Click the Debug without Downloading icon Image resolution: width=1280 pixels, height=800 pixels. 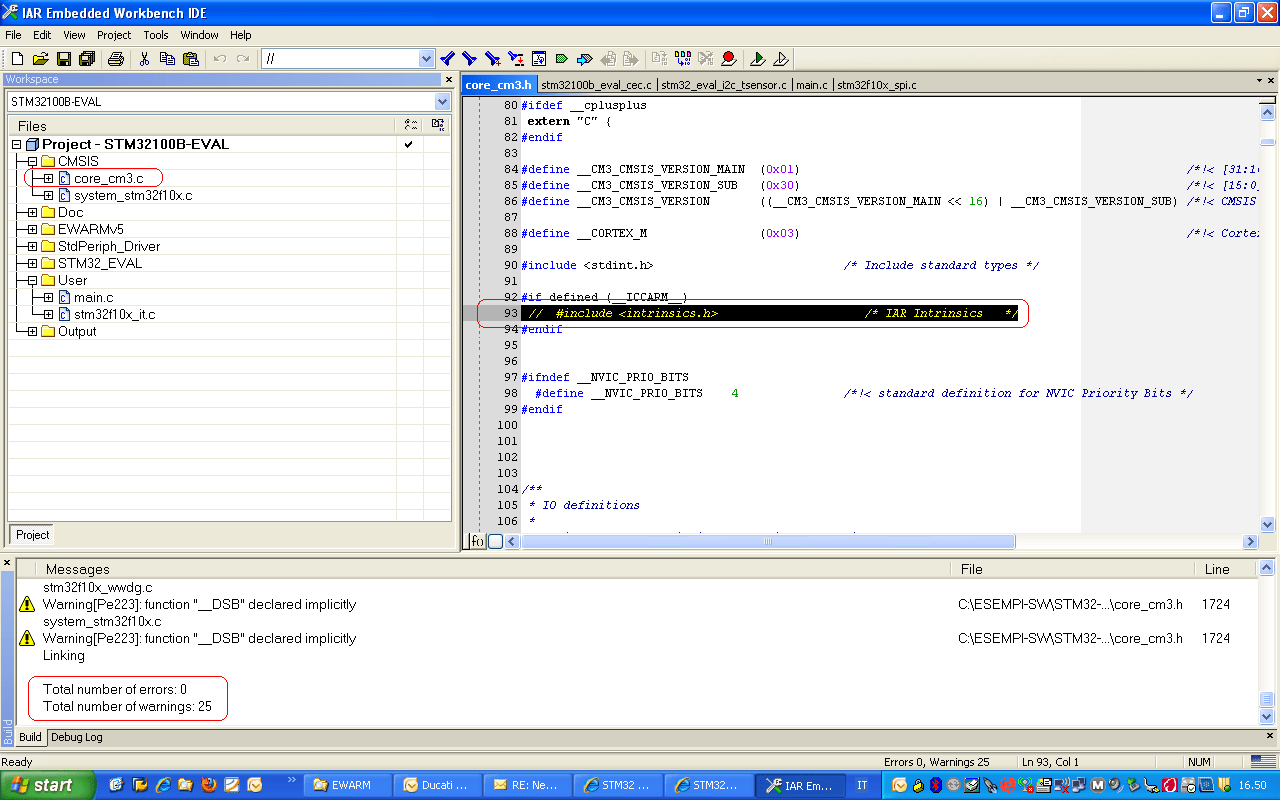[x=781, y=59]
